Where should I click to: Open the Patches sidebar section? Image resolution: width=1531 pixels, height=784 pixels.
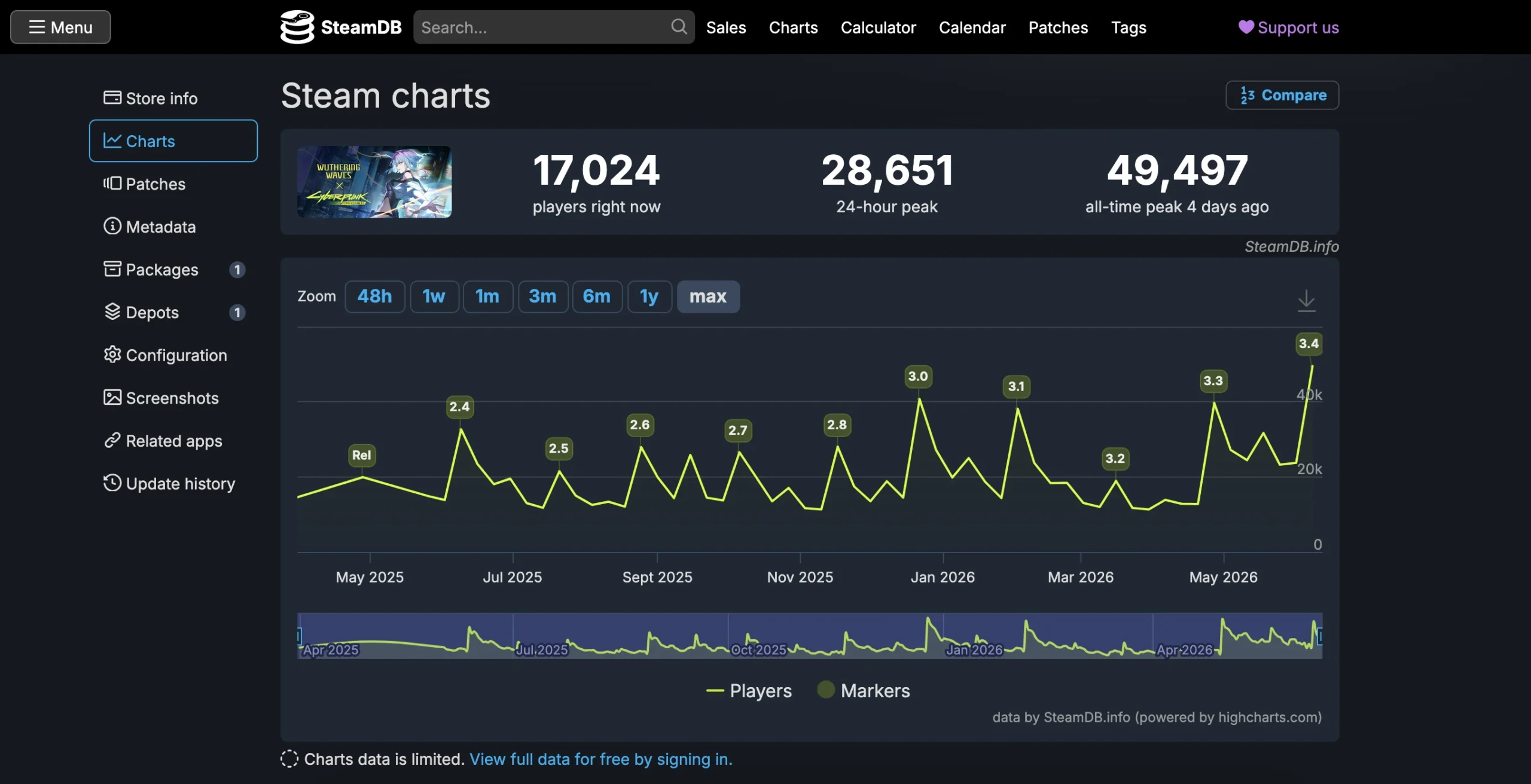point(173,184)
